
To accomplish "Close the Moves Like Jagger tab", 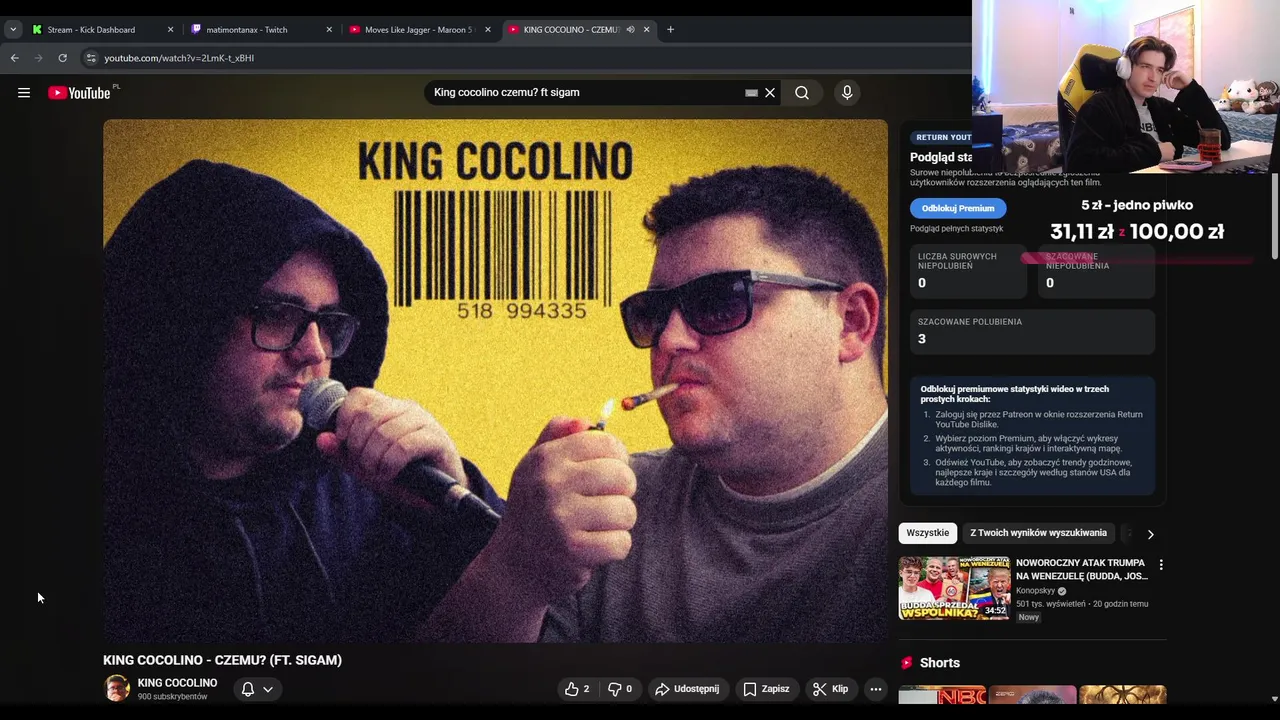I will tap(488, 30).
